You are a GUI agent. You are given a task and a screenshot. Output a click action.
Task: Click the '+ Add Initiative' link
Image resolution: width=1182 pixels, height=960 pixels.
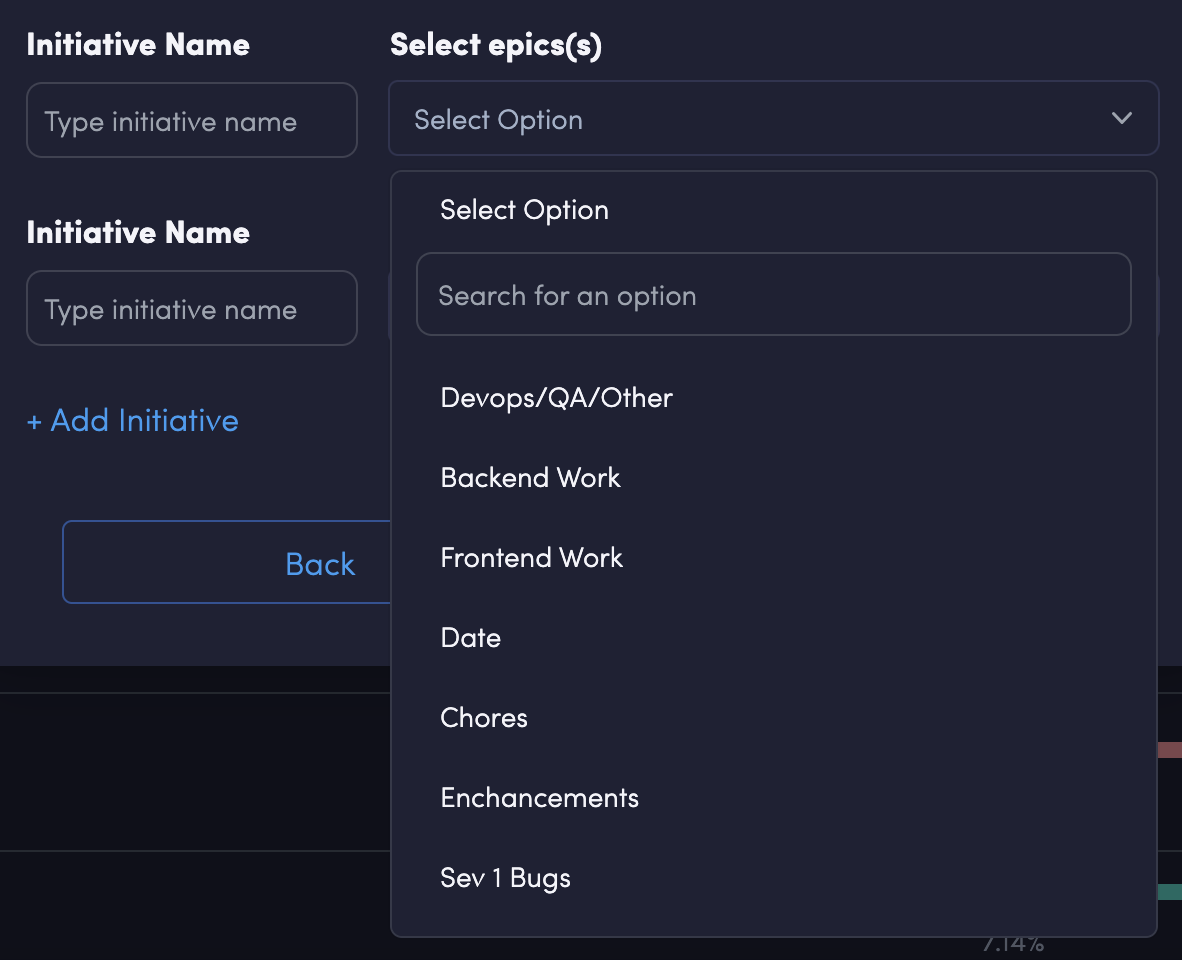(x=132, y=421)
